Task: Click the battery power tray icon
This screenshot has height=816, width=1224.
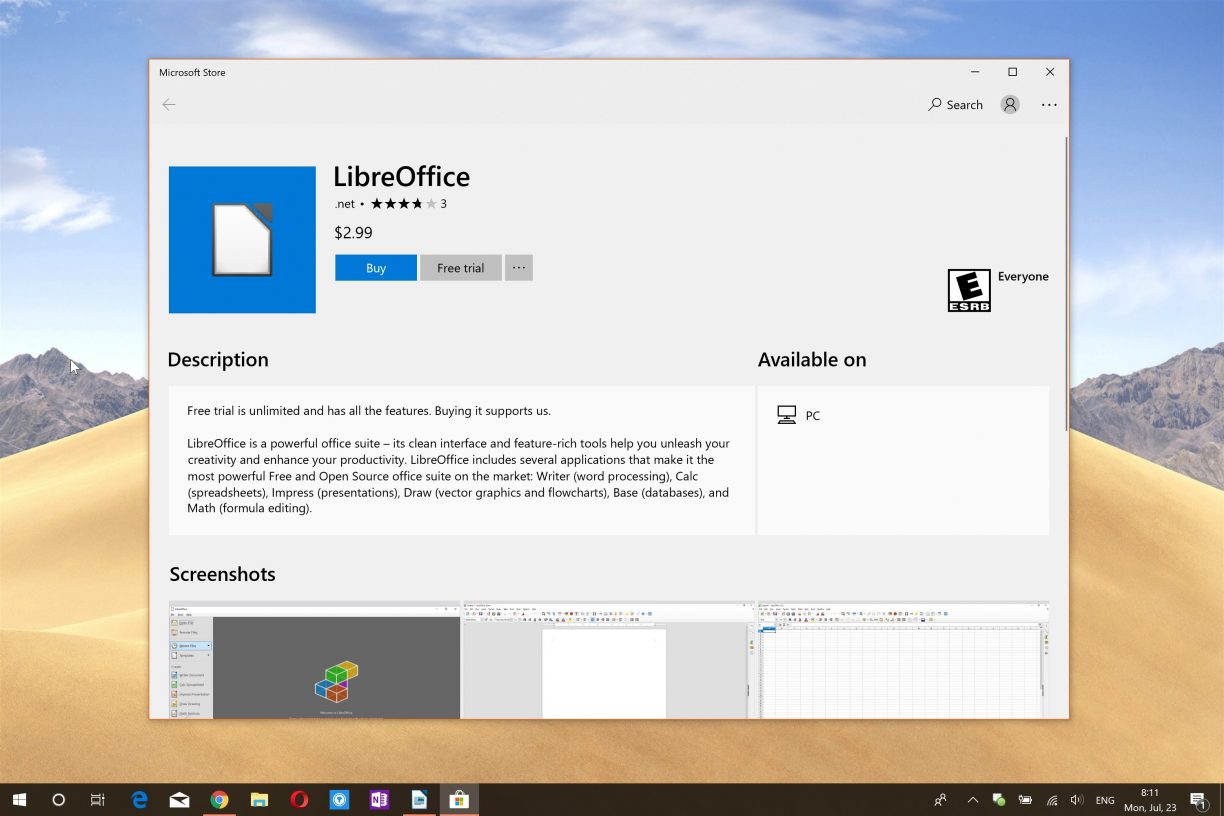Action: coord(1025,800)
